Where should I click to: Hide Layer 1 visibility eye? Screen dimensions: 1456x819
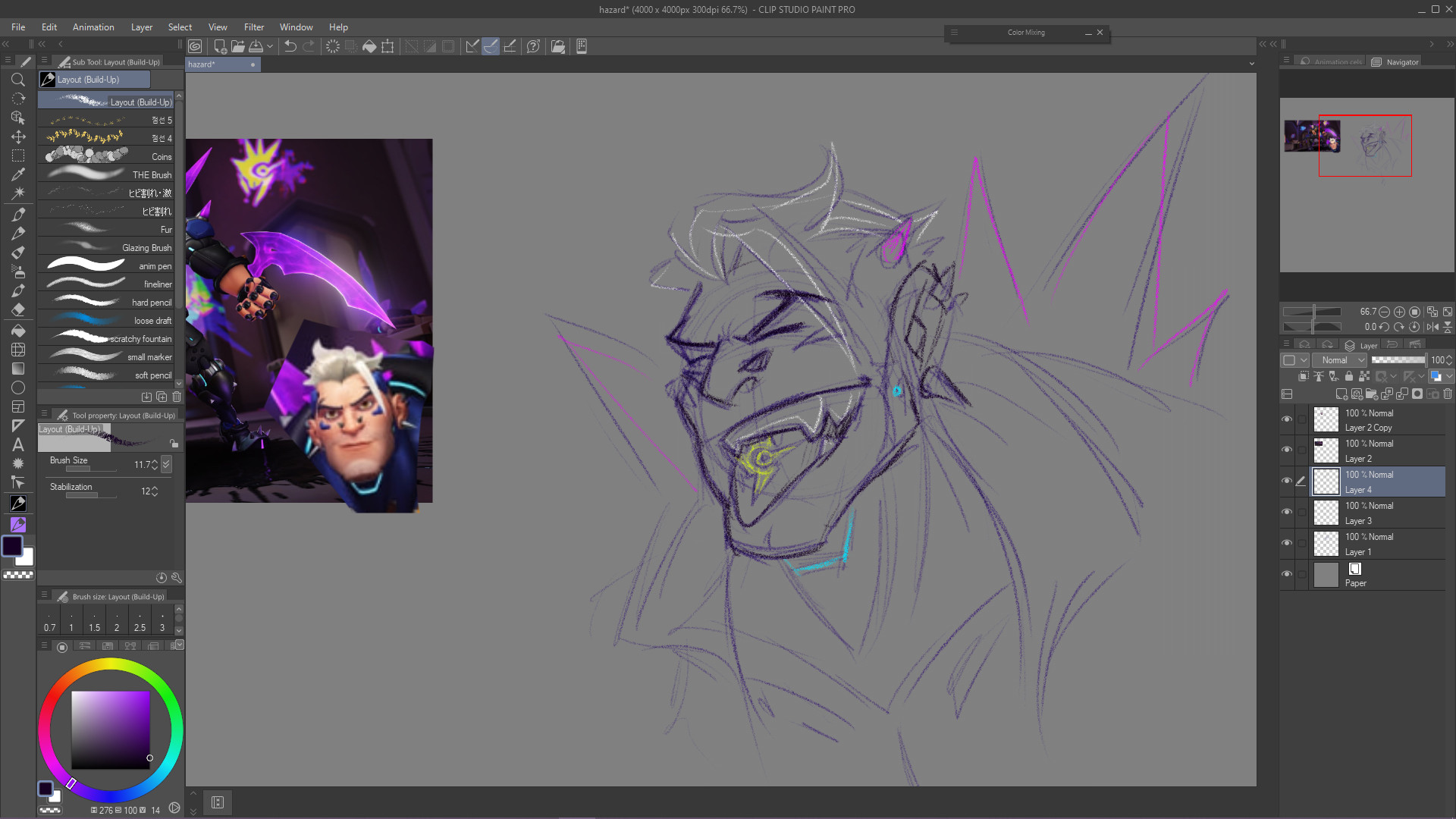[1287, 543]
